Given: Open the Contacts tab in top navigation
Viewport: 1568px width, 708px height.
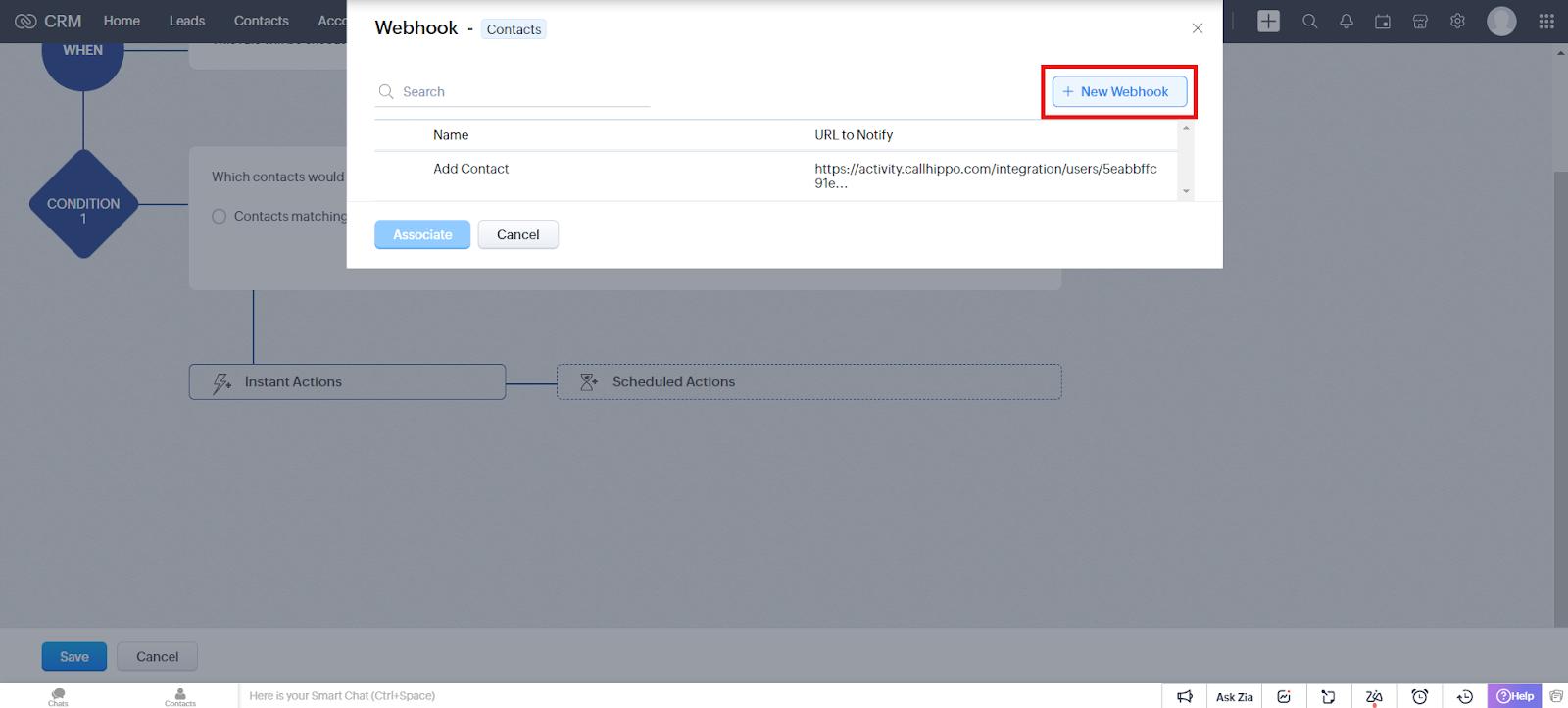Looking at the screenshot, I should point(262,21).
